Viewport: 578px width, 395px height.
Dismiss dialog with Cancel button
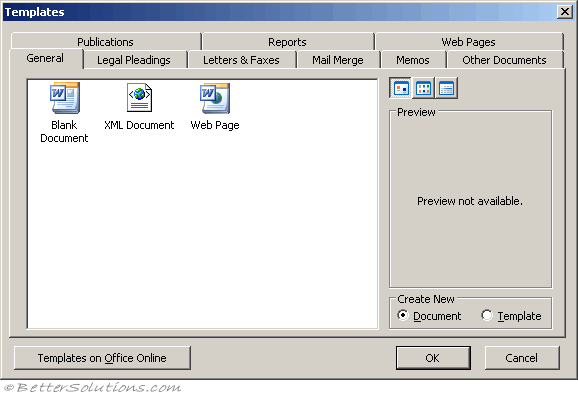tap(522, 358)
